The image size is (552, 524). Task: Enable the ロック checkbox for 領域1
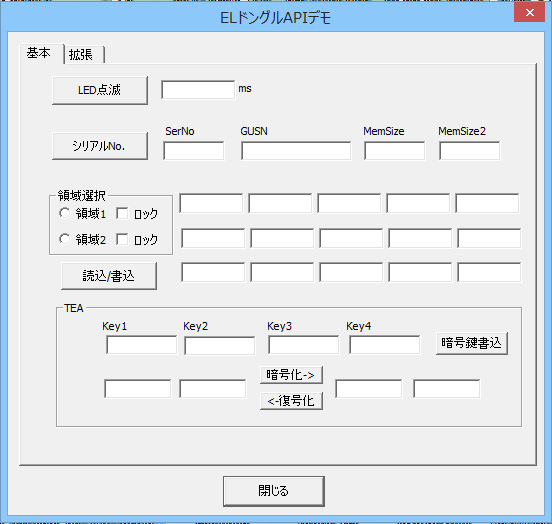click(122, 213)
